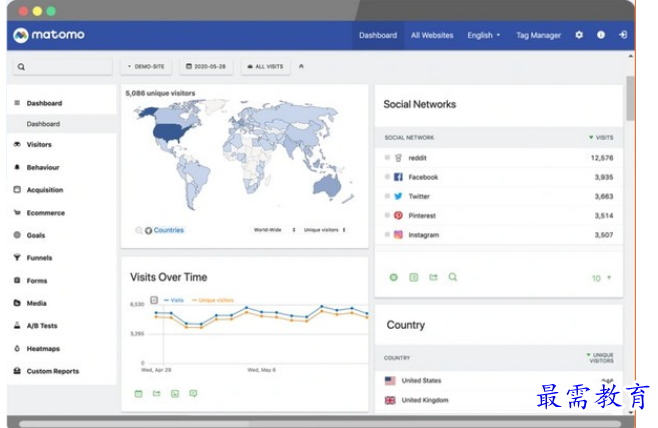Click the map zoom-out magnifier icon

pos(138,230)
